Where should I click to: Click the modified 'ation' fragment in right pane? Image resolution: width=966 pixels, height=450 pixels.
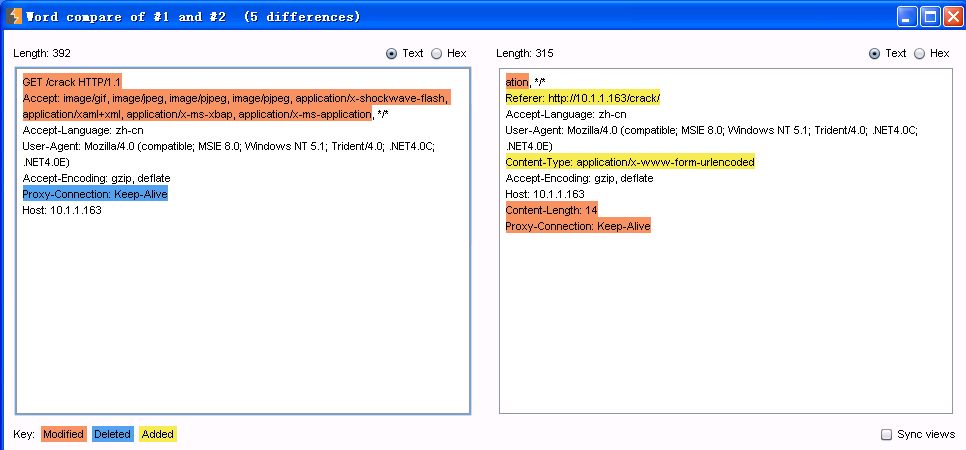517,82
